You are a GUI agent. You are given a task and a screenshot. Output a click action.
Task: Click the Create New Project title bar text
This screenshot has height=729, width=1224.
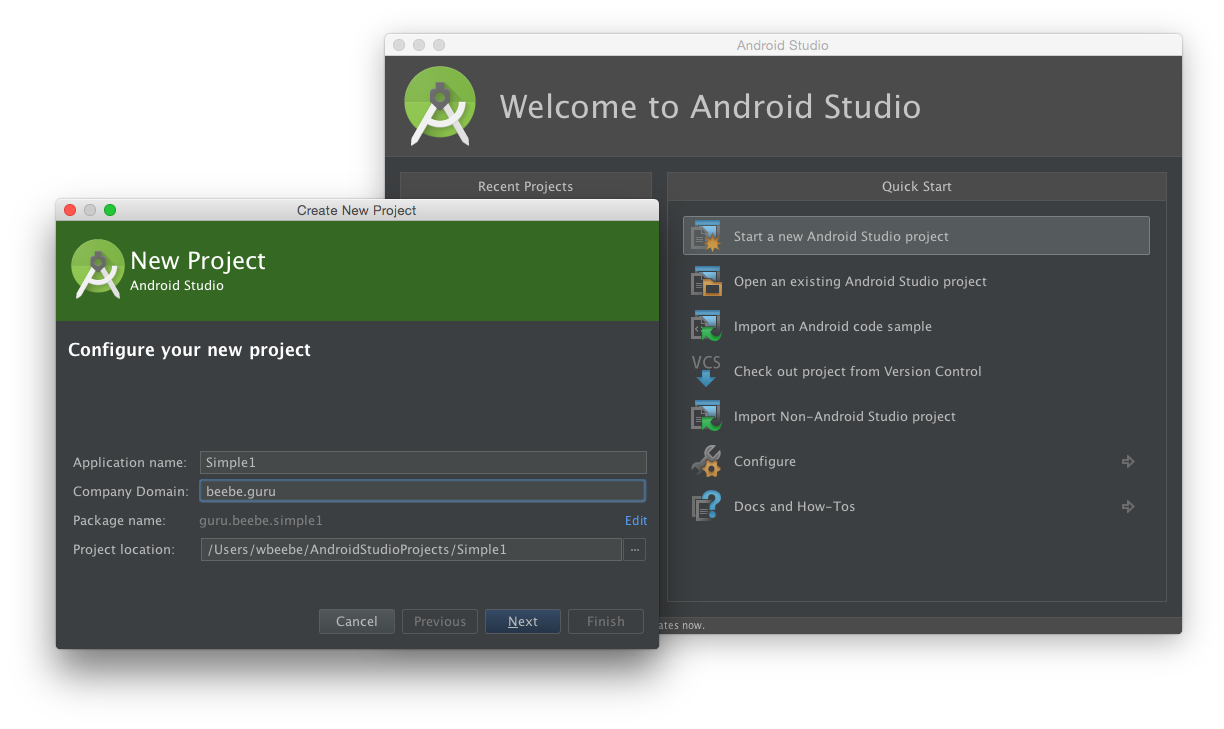point(357,210)
